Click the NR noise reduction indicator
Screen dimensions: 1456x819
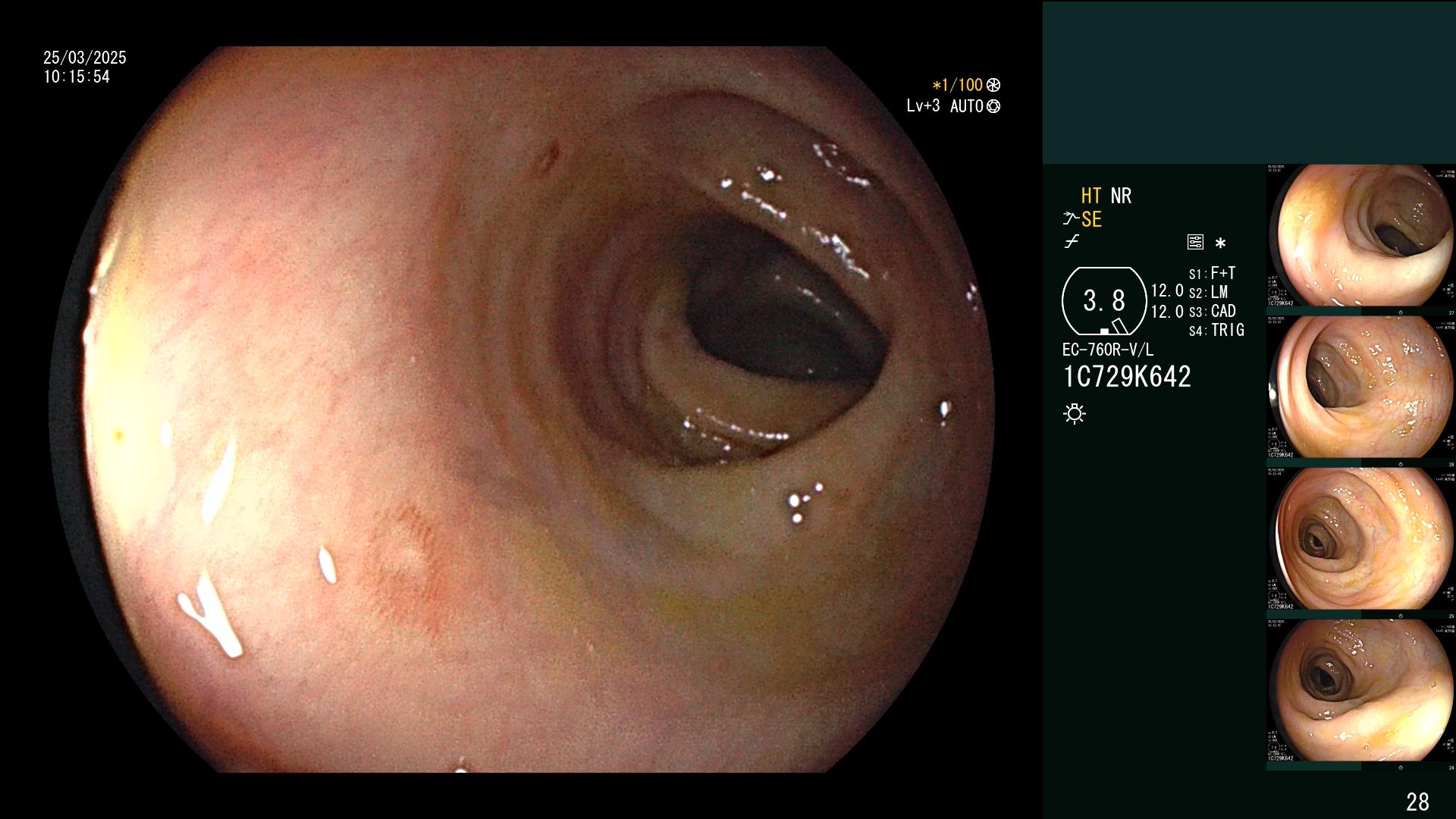[x=1121, y=196]
